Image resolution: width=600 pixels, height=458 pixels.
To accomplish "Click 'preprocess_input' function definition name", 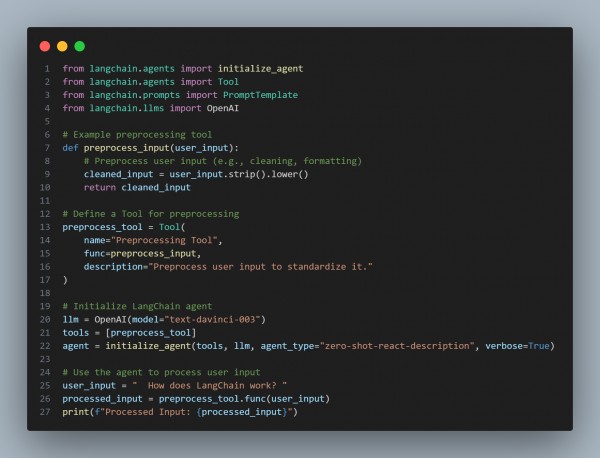I will [127, 148].
